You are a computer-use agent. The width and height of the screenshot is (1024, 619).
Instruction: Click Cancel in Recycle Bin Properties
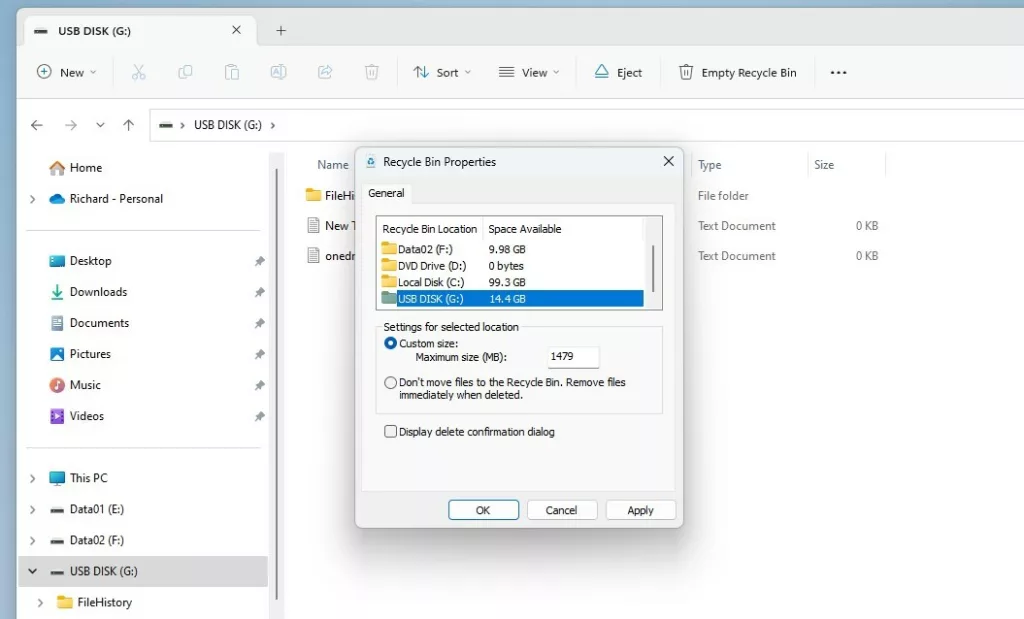point(562,510)
